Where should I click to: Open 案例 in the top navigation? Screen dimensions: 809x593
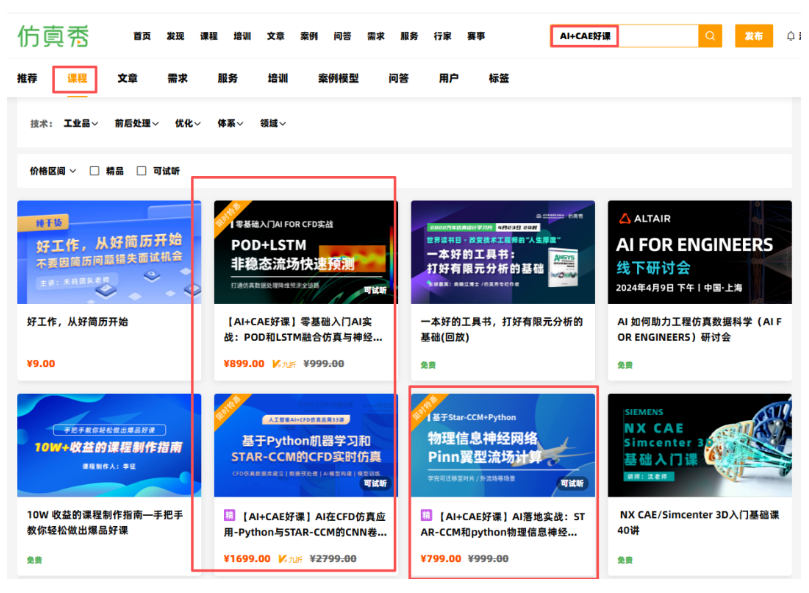[x=309, y=36]
